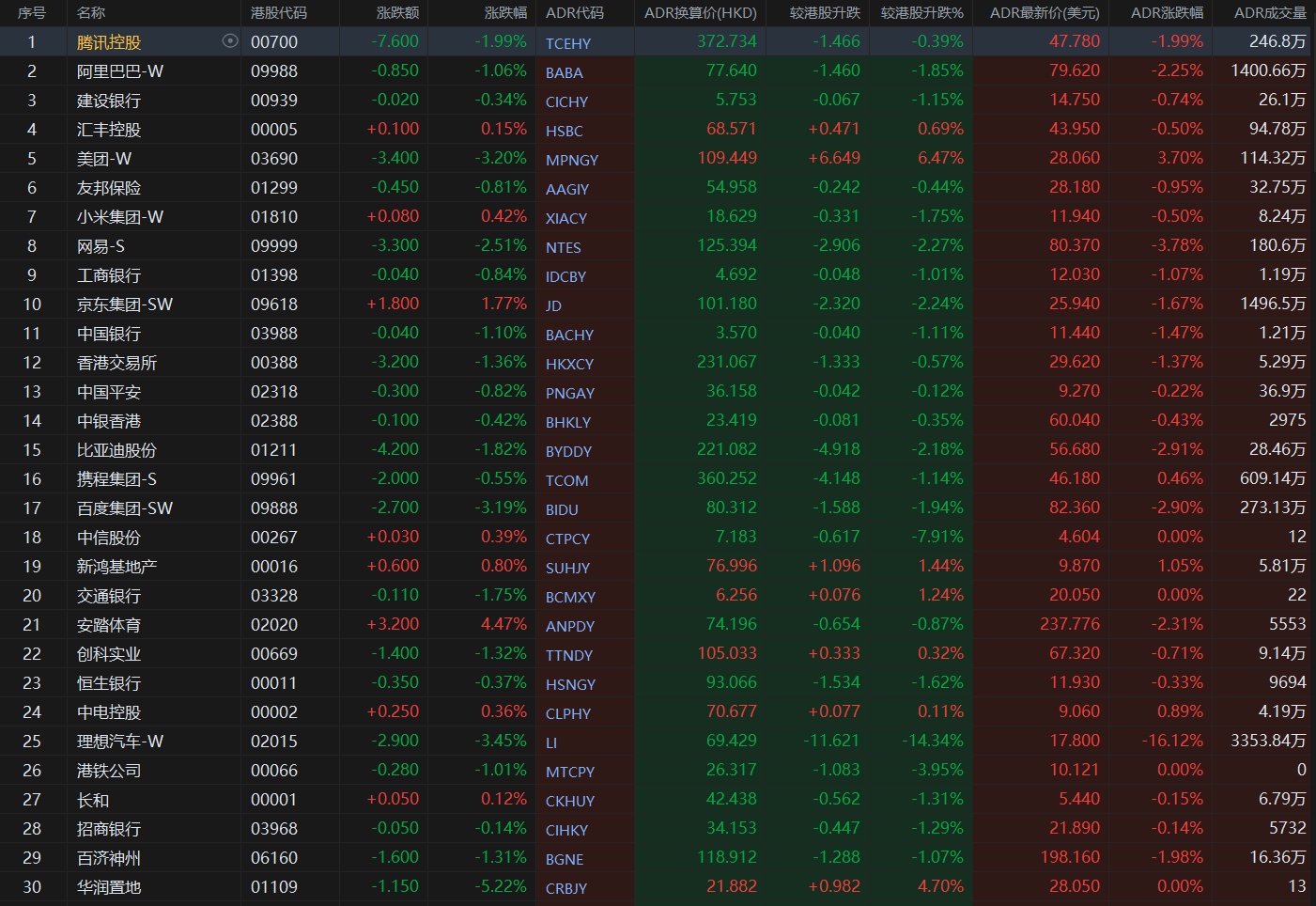Click the 网易-S stock name

[x=101, y=246]
